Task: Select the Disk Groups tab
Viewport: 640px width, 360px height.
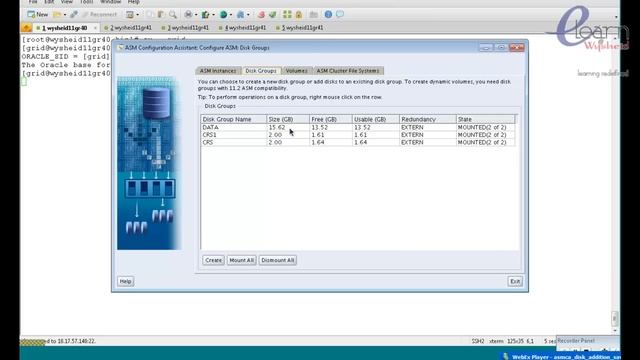Action: point(261,71)
